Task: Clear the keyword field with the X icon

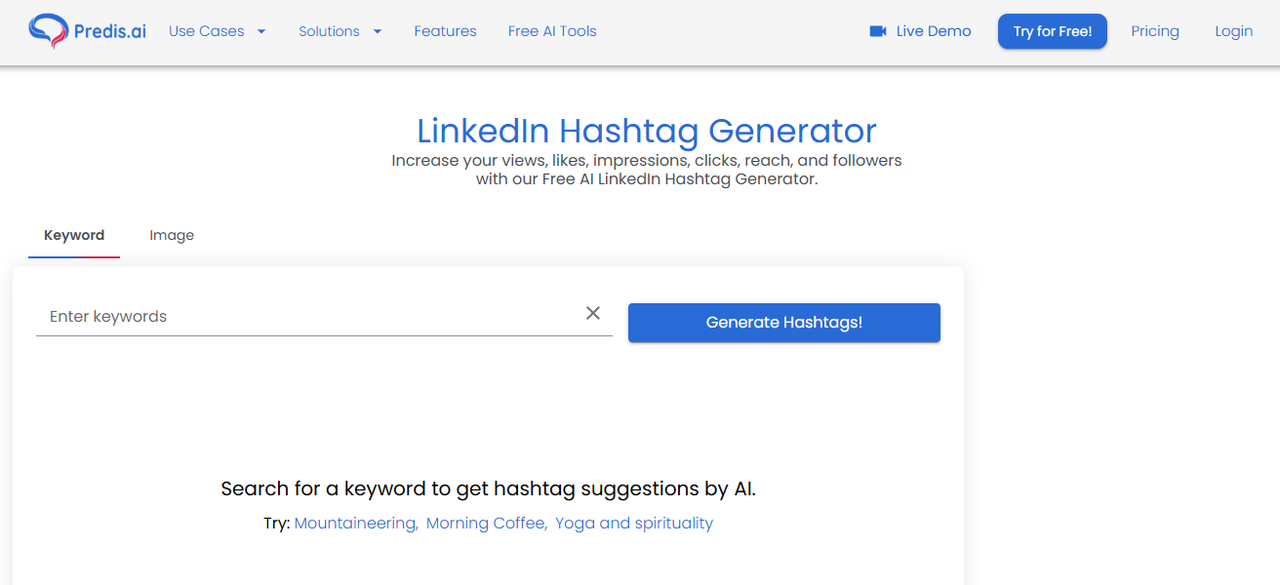Action: click(x=593, y=314)
